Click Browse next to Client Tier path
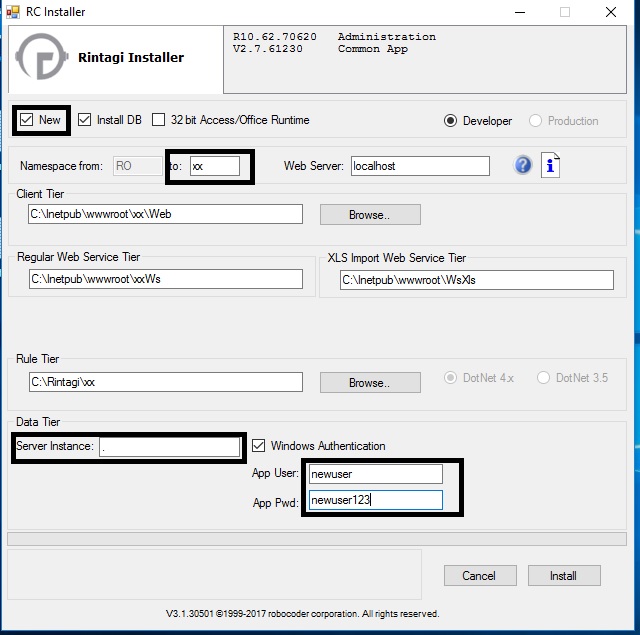This screenshot has height=635, width=640. tap(370, 215)
